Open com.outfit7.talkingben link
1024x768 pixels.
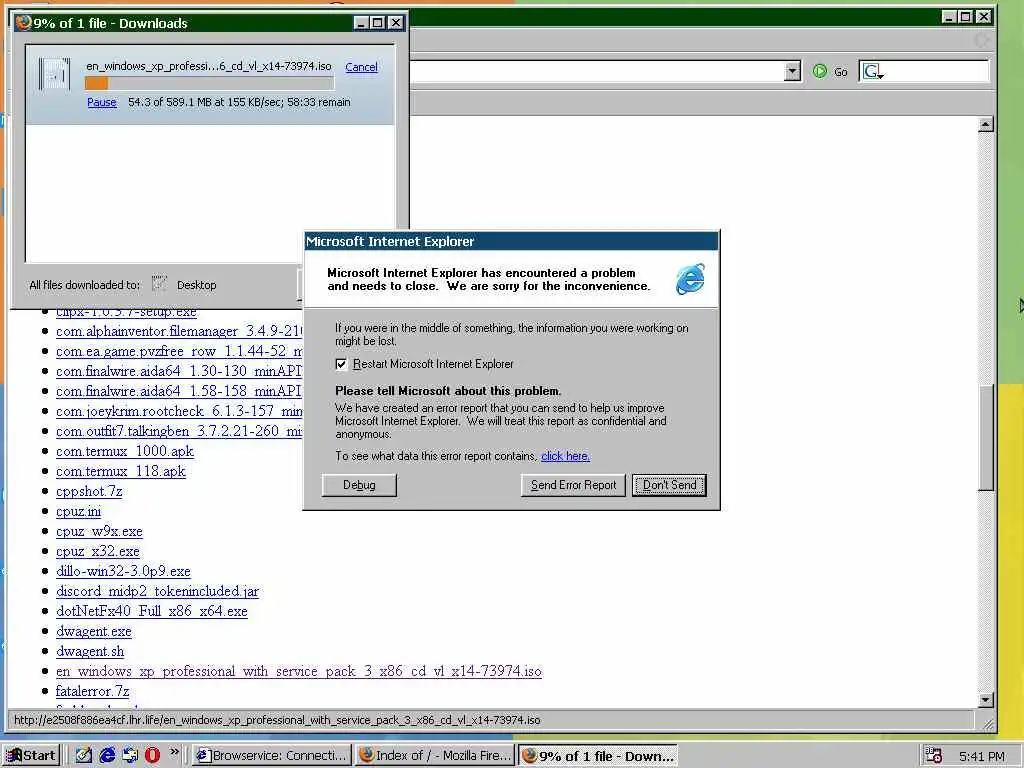pyautogui.click(x=180, y=432)
